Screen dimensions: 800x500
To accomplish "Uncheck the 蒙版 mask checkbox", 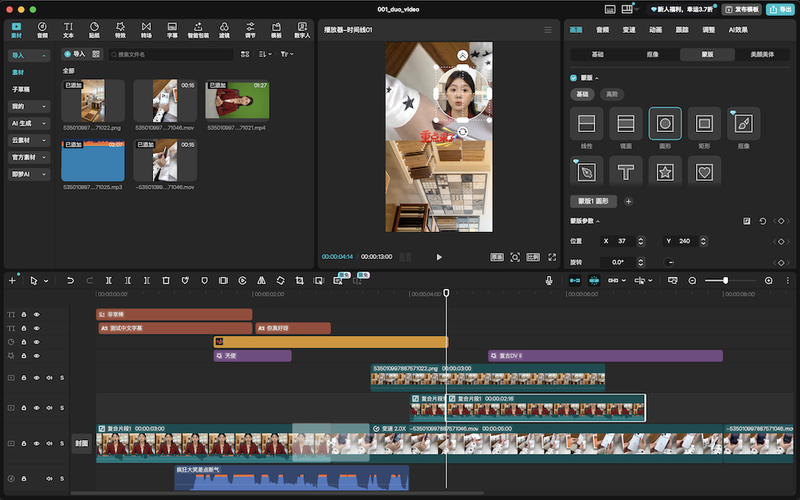I will tap(573, 77).
